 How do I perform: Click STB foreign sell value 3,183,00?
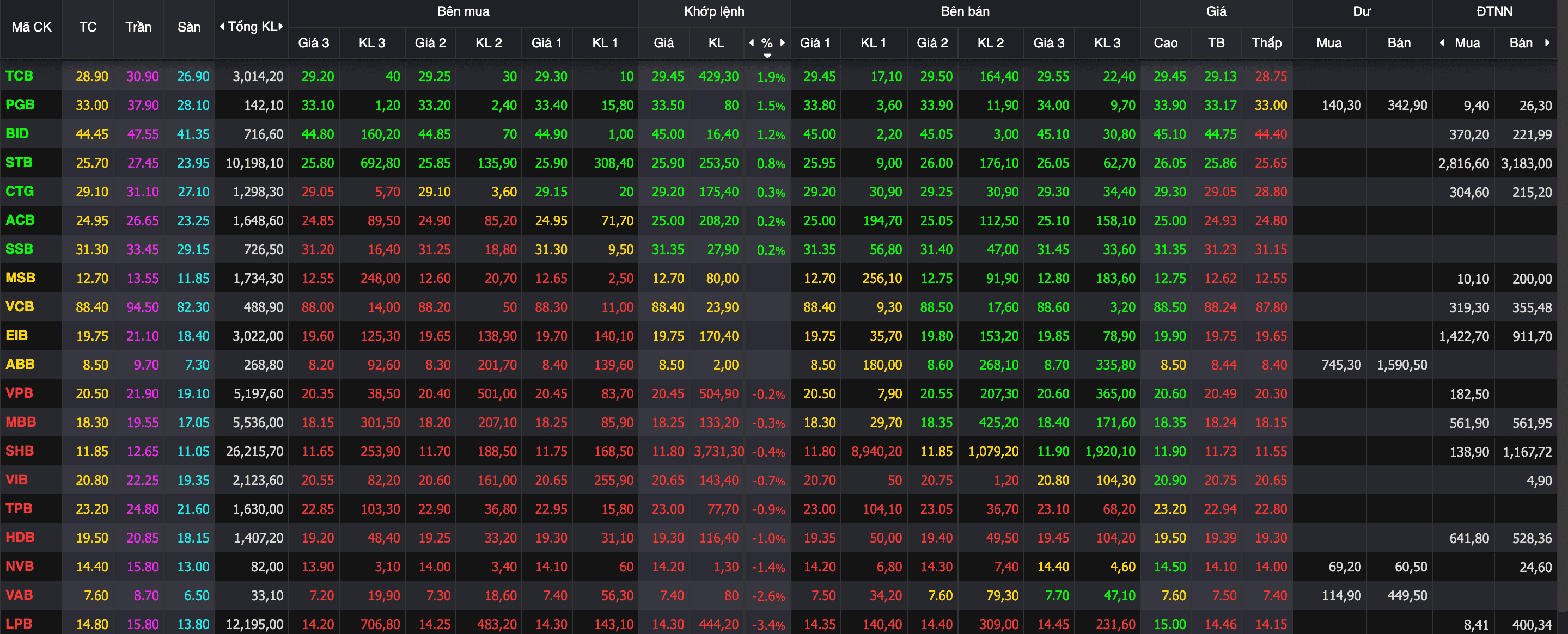pyautogui.click(x=1527, y=164)
